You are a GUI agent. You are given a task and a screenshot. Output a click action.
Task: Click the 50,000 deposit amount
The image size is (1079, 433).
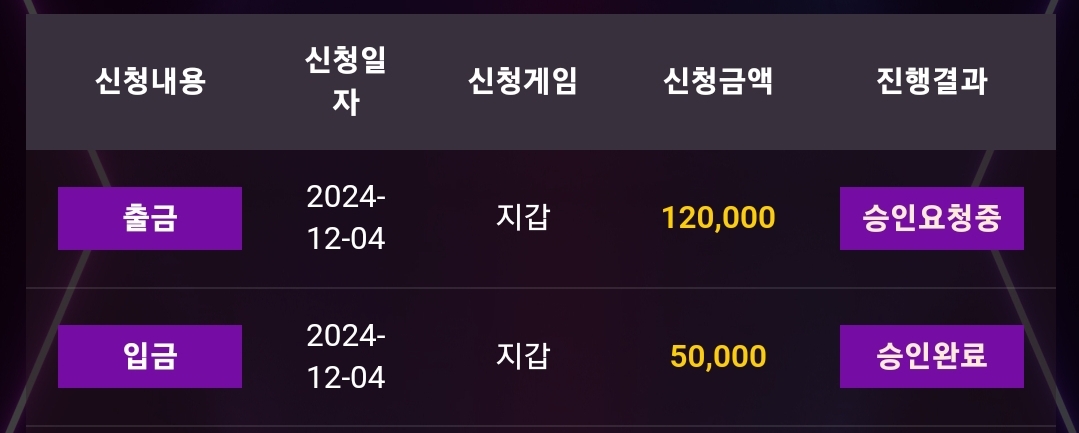pos(718,356)
